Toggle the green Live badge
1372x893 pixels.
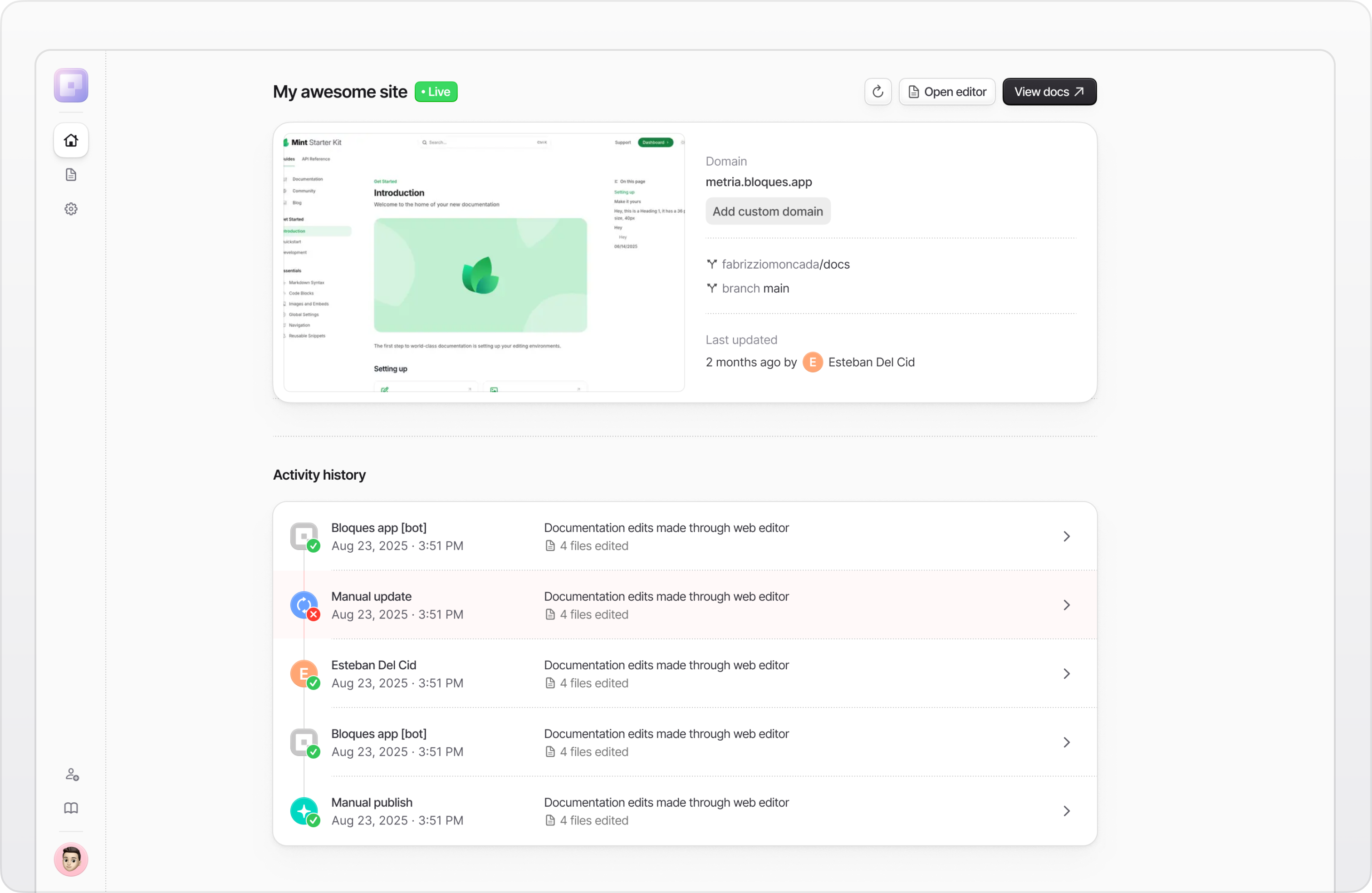(435, 91)
